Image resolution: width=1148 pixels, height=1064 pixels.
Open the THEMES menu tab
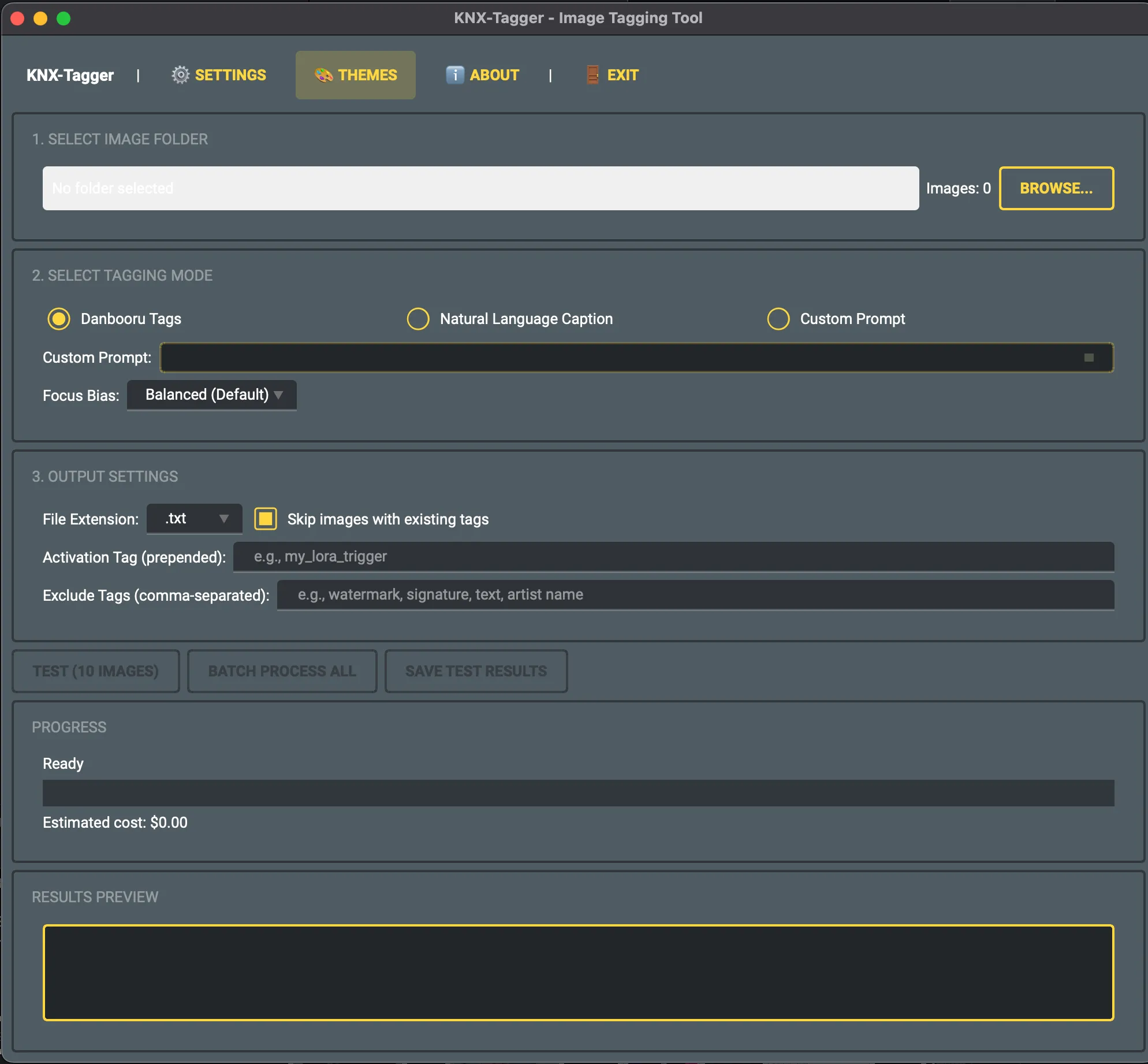(356, 75)
